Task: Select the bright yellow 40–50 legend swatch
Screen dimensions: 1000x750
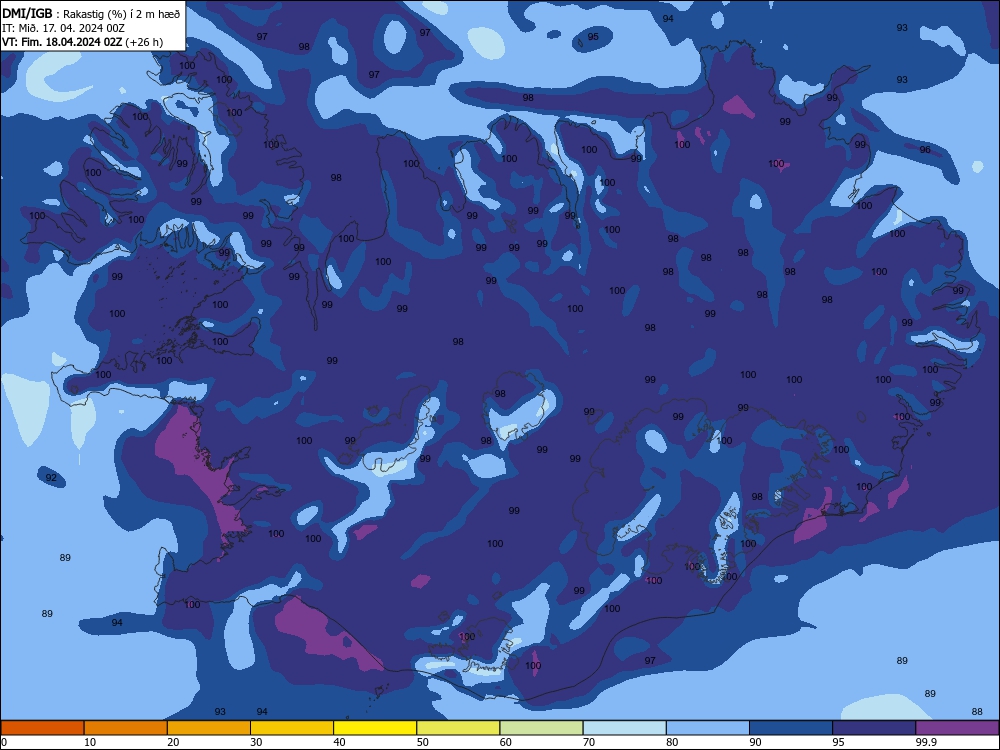Action: 375,728
